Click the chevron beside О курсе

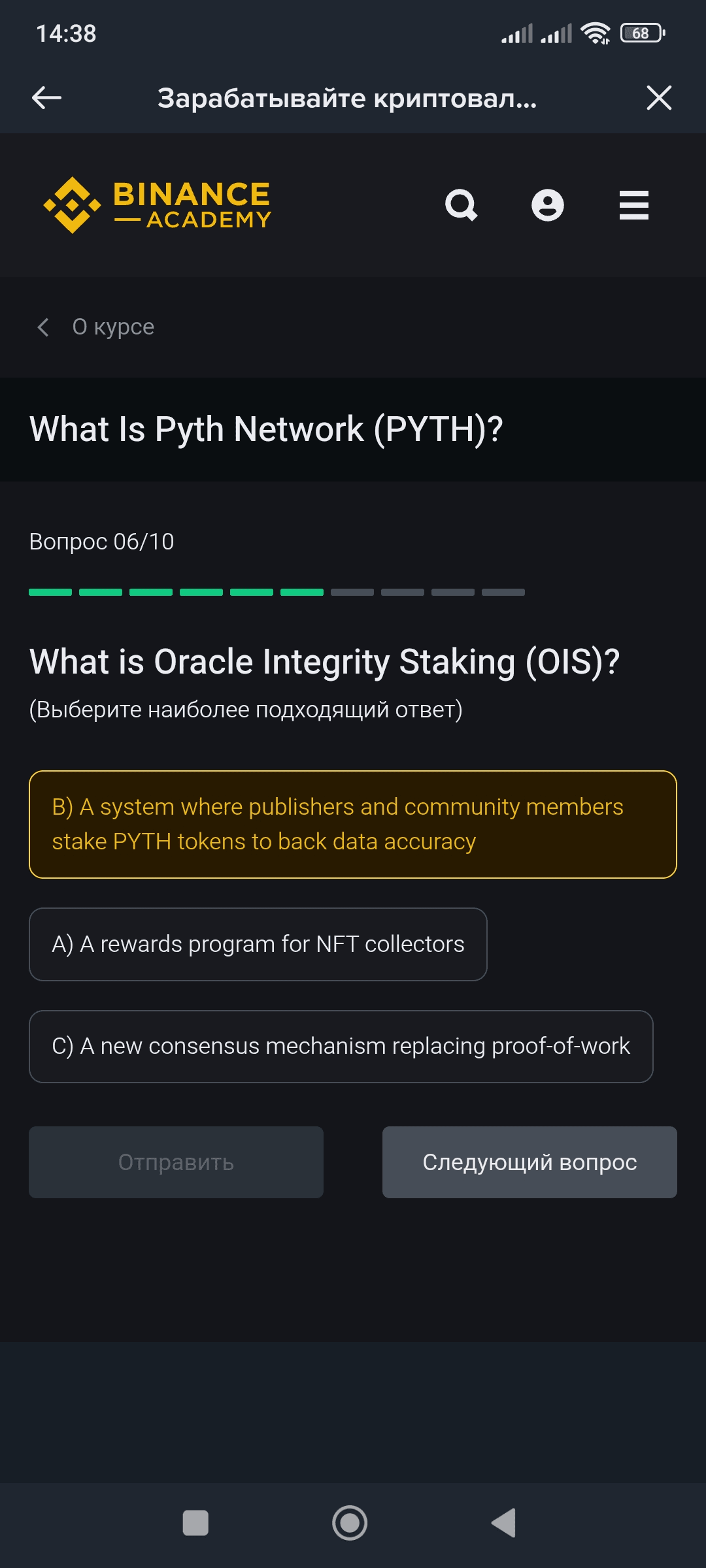point(43,327)
